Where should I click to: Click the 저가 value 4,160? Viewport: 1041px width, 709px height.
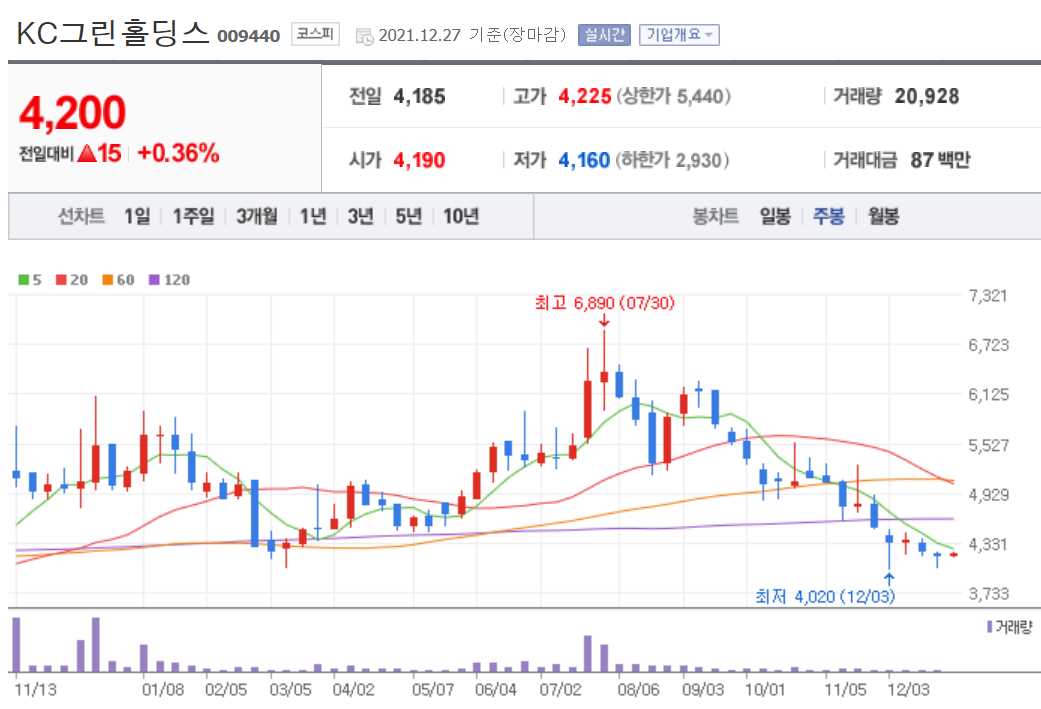[584, 161]
